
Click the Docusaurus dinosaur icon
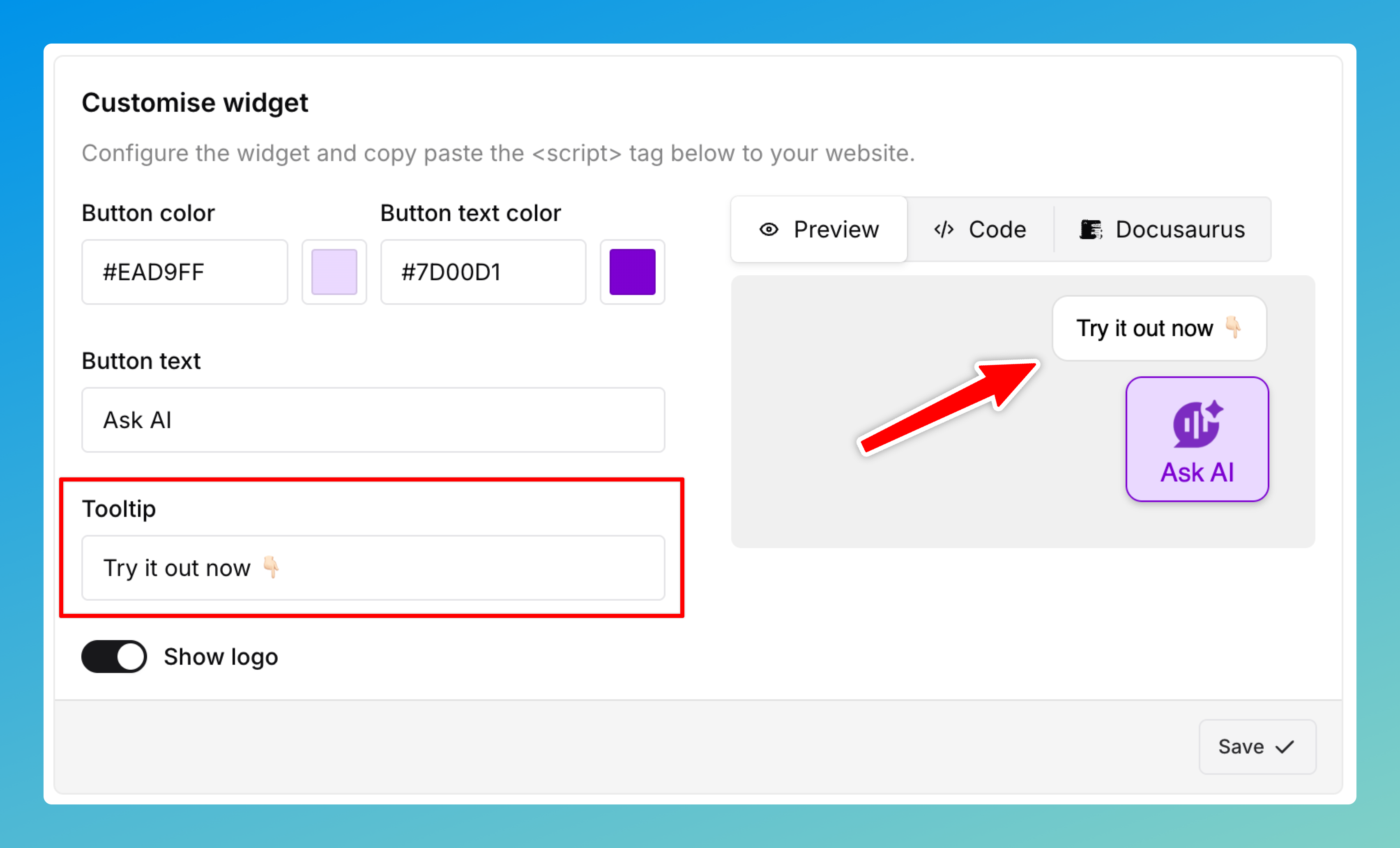[1090, 230]
